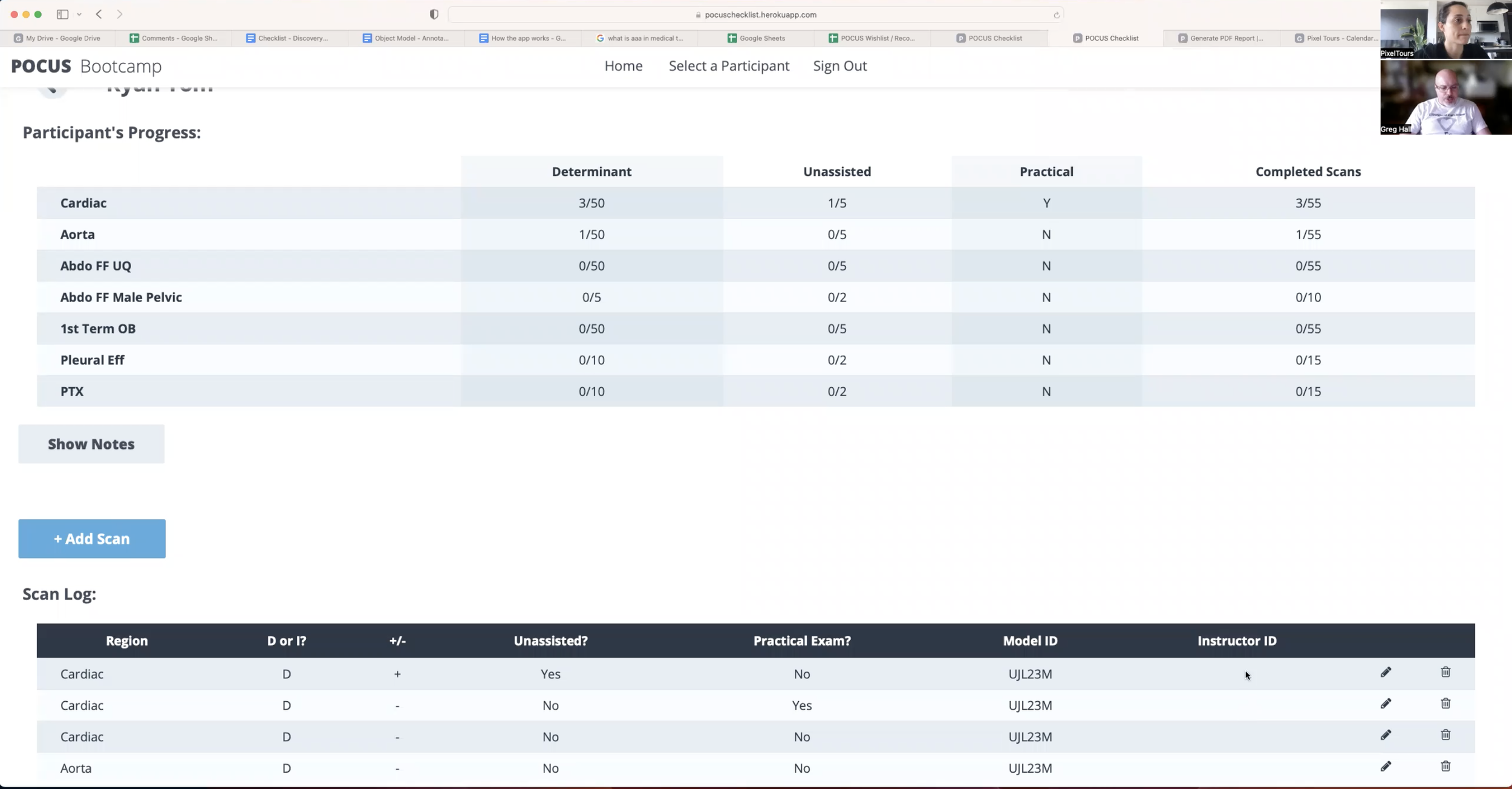This screenshot has height=789, width=1512.
Task: Click pencil icon on Aorta scan row
Action: (1386, 767)
